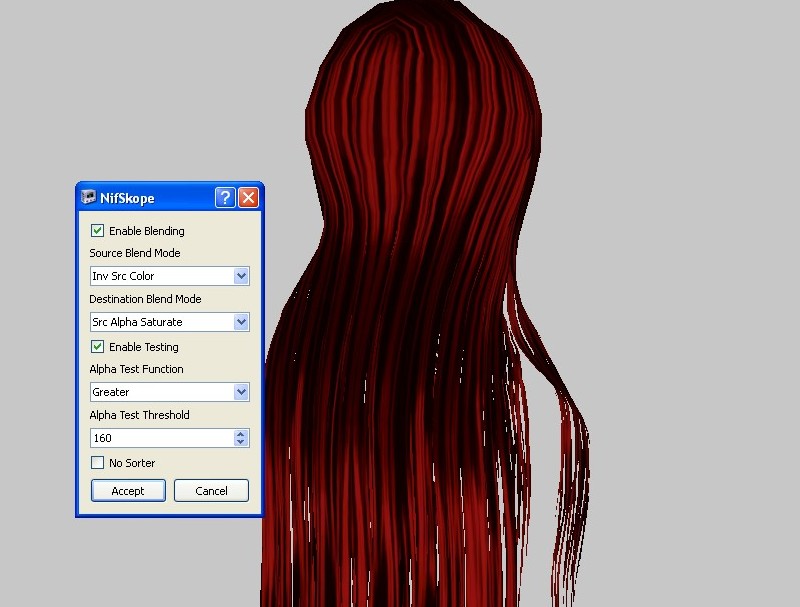Click the Accept button
The image size is (800, 607).
pos(128,491)
